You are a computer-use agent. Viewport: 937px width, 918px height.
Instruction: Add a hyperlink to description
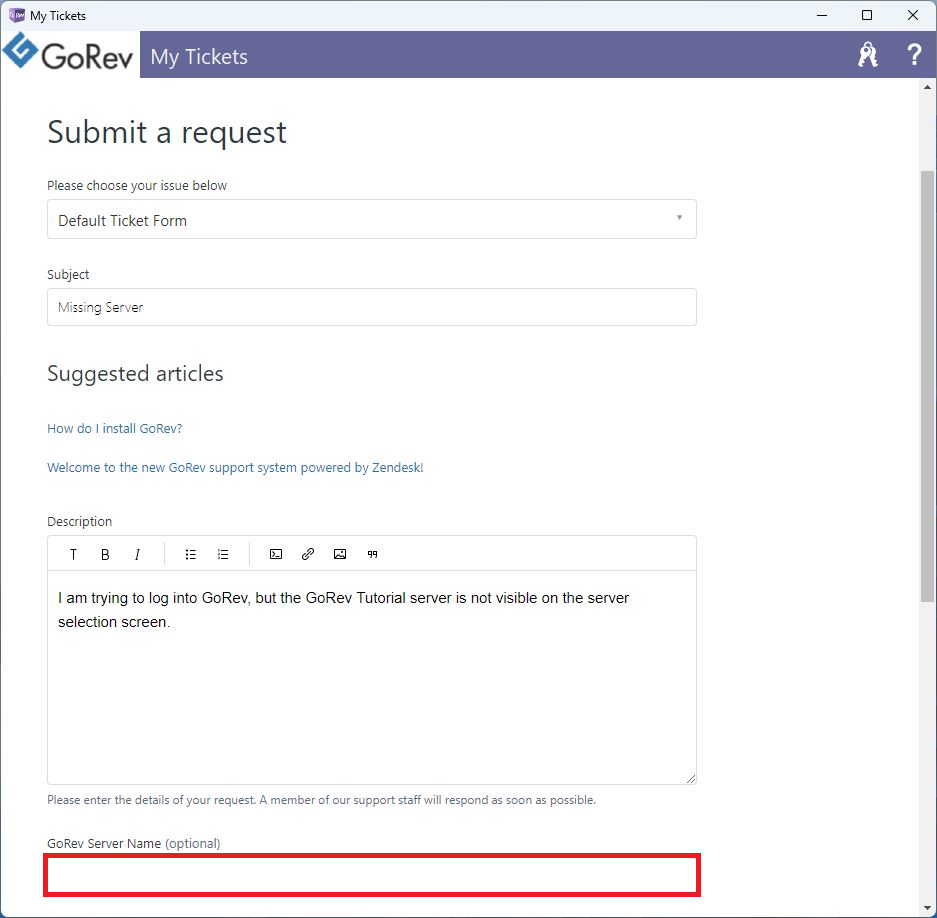tap(308, 554)
